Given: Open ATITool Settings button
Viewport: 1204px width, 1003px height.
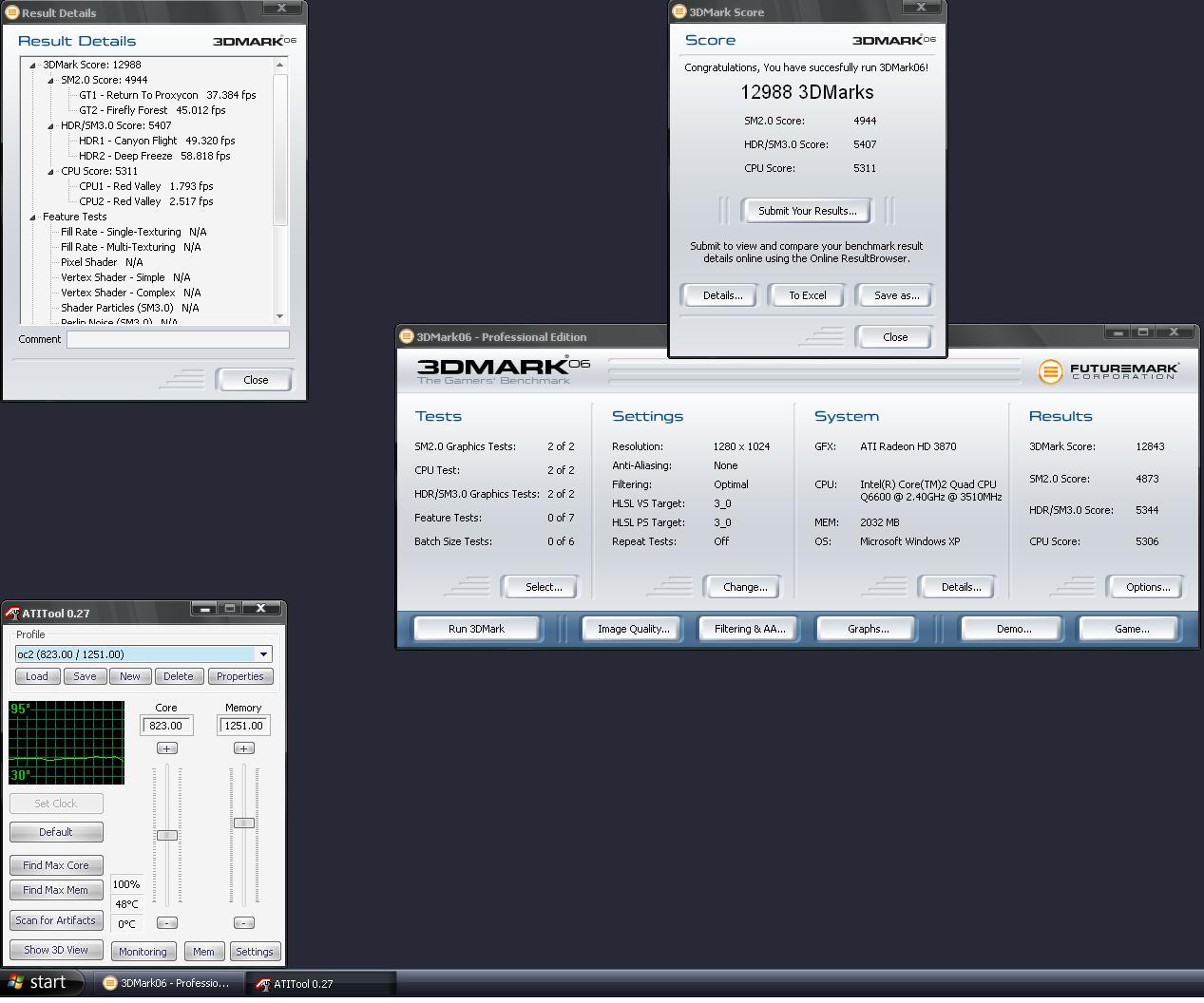Looking at the screenshot, I should [255, 952].
